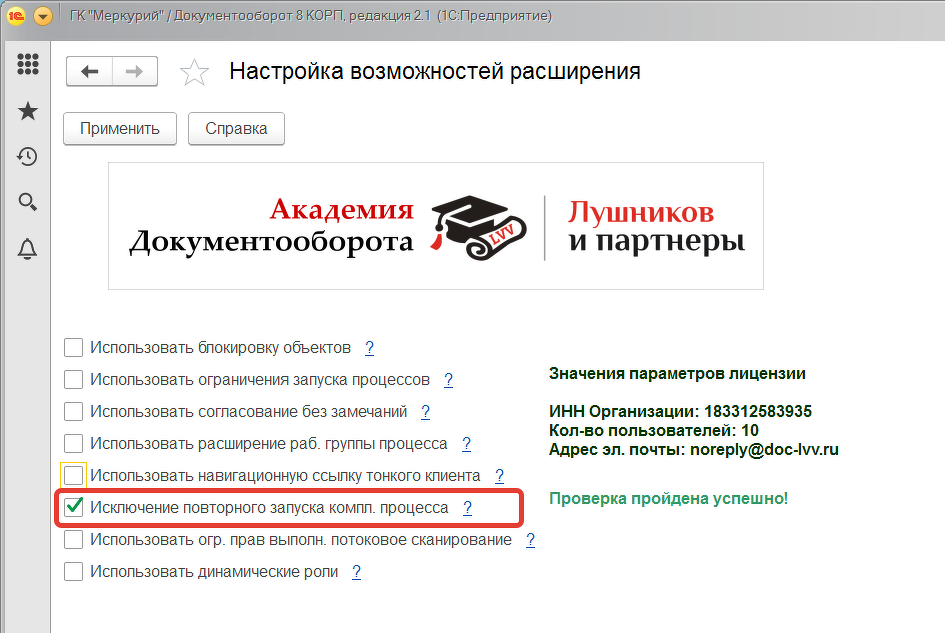945x633 pixels.
Task: Go forward with the right arrow button
Action: pos(134,72)
